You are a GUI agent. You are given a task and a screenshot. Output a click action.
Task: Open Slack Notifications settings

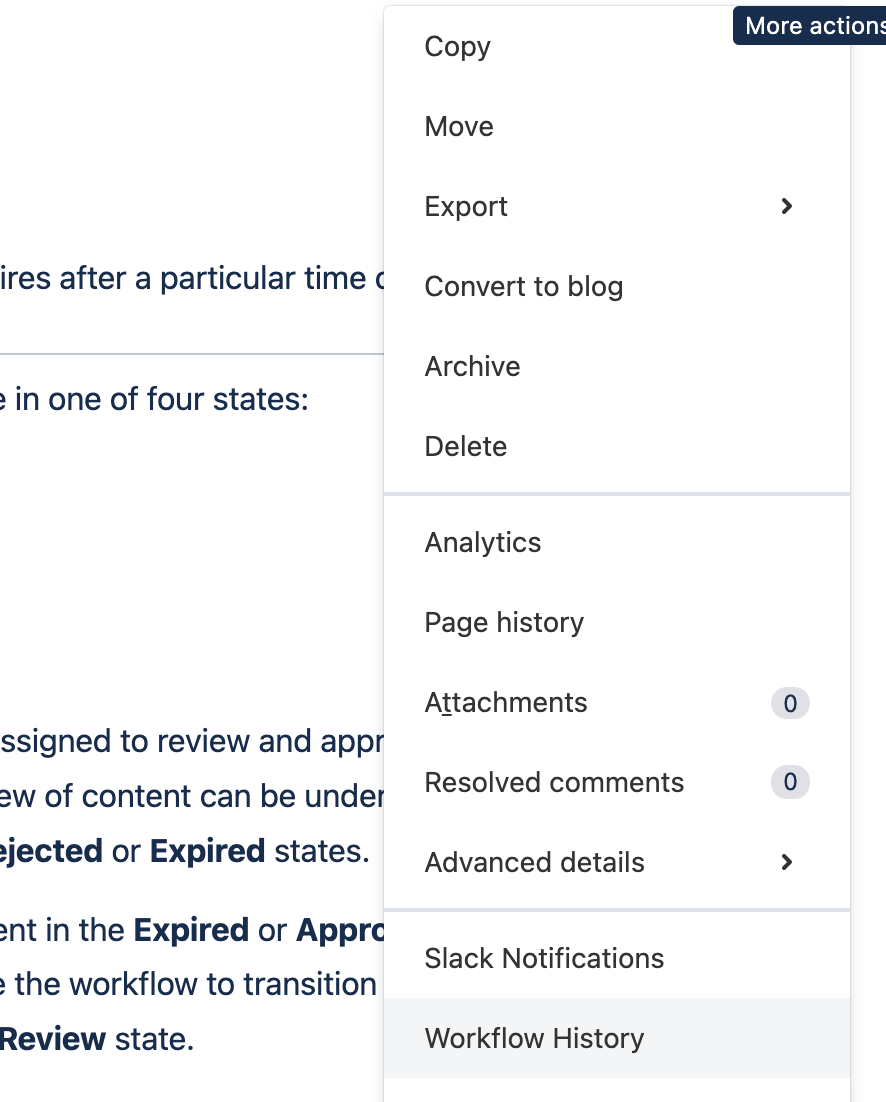tap(617, 959)
